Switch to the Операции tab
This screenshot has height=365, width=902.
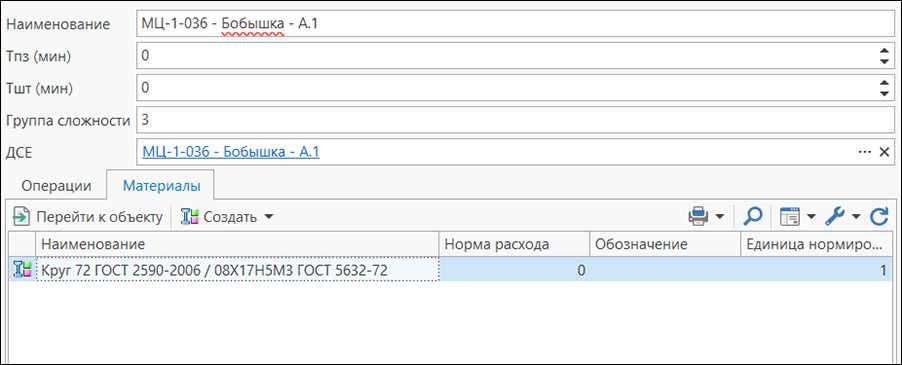tap(56, 186)
